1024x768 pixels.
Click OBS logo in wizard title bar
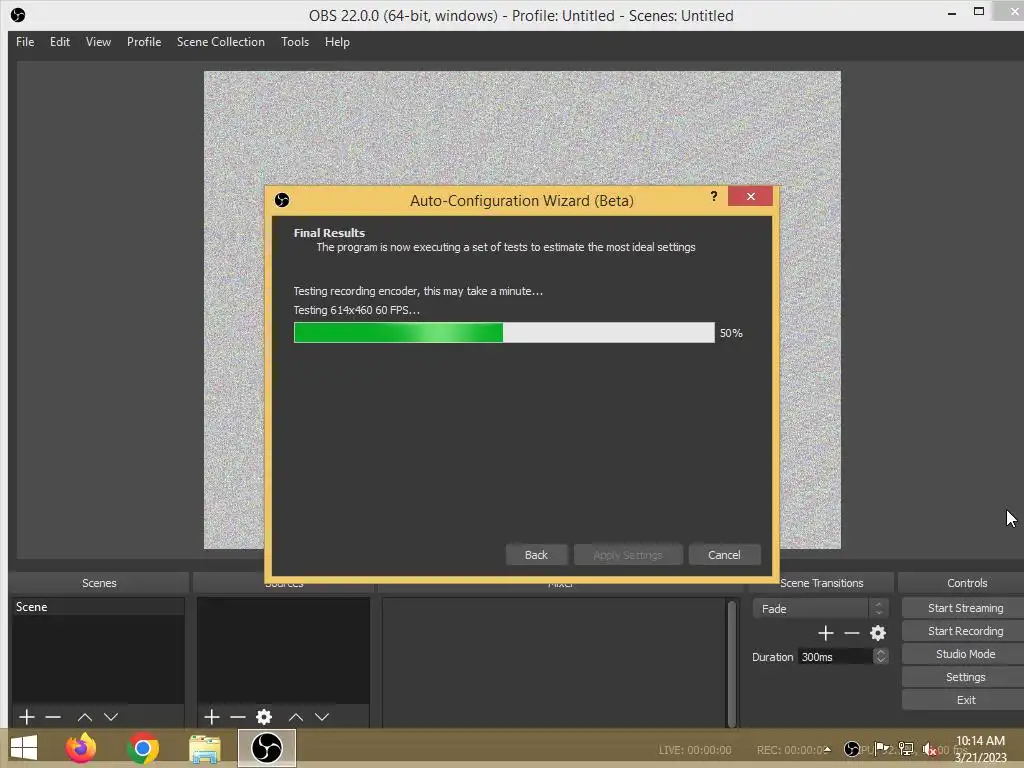click(x=282, y=200)
